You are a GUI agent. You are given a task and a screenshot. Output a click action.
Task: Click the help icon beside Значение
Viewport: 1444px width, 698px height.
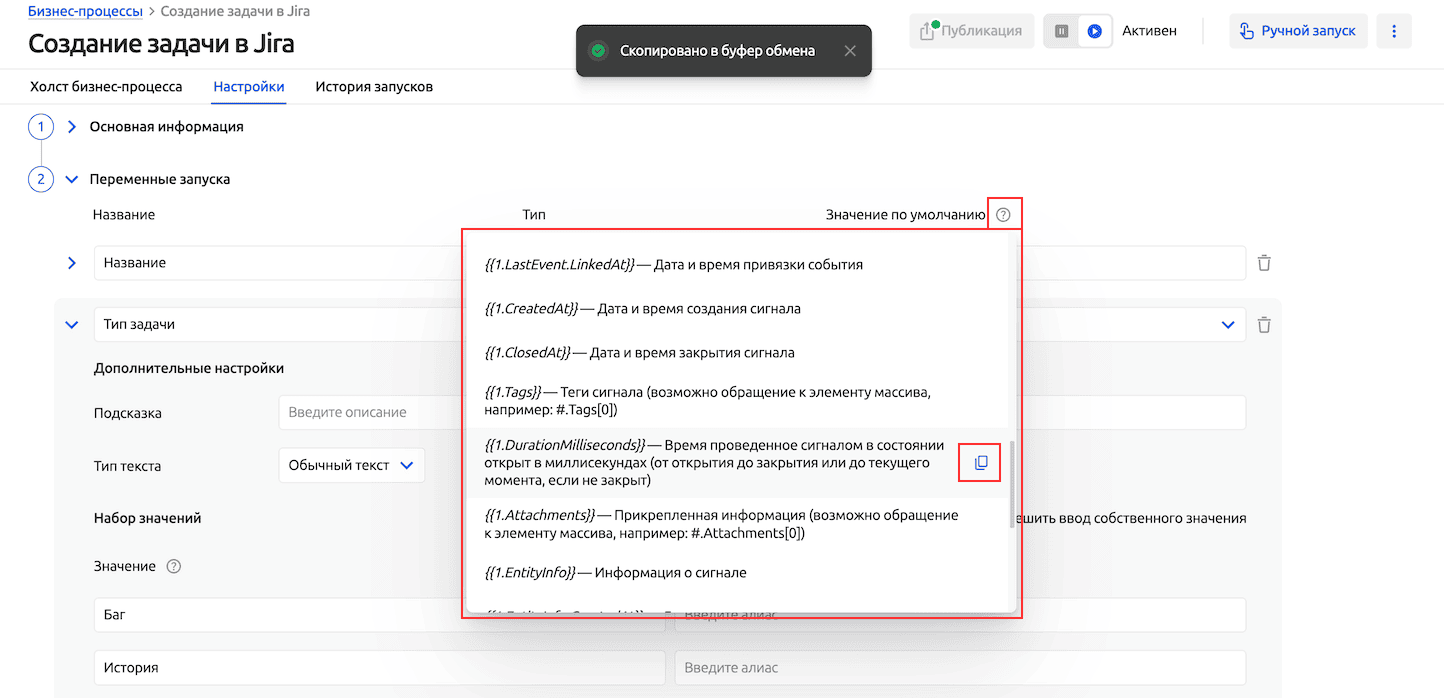coord(174,567)
